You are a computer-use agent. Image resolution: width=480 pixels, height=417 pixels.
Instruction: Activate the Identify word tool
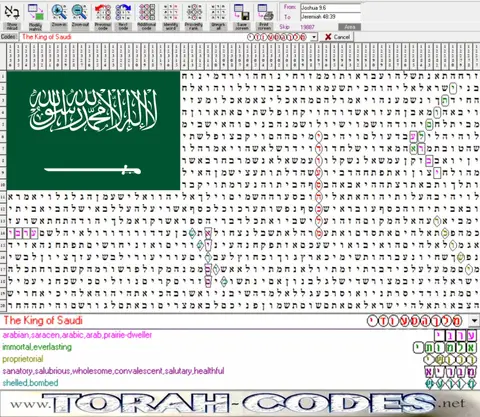[x=170, y=16]
